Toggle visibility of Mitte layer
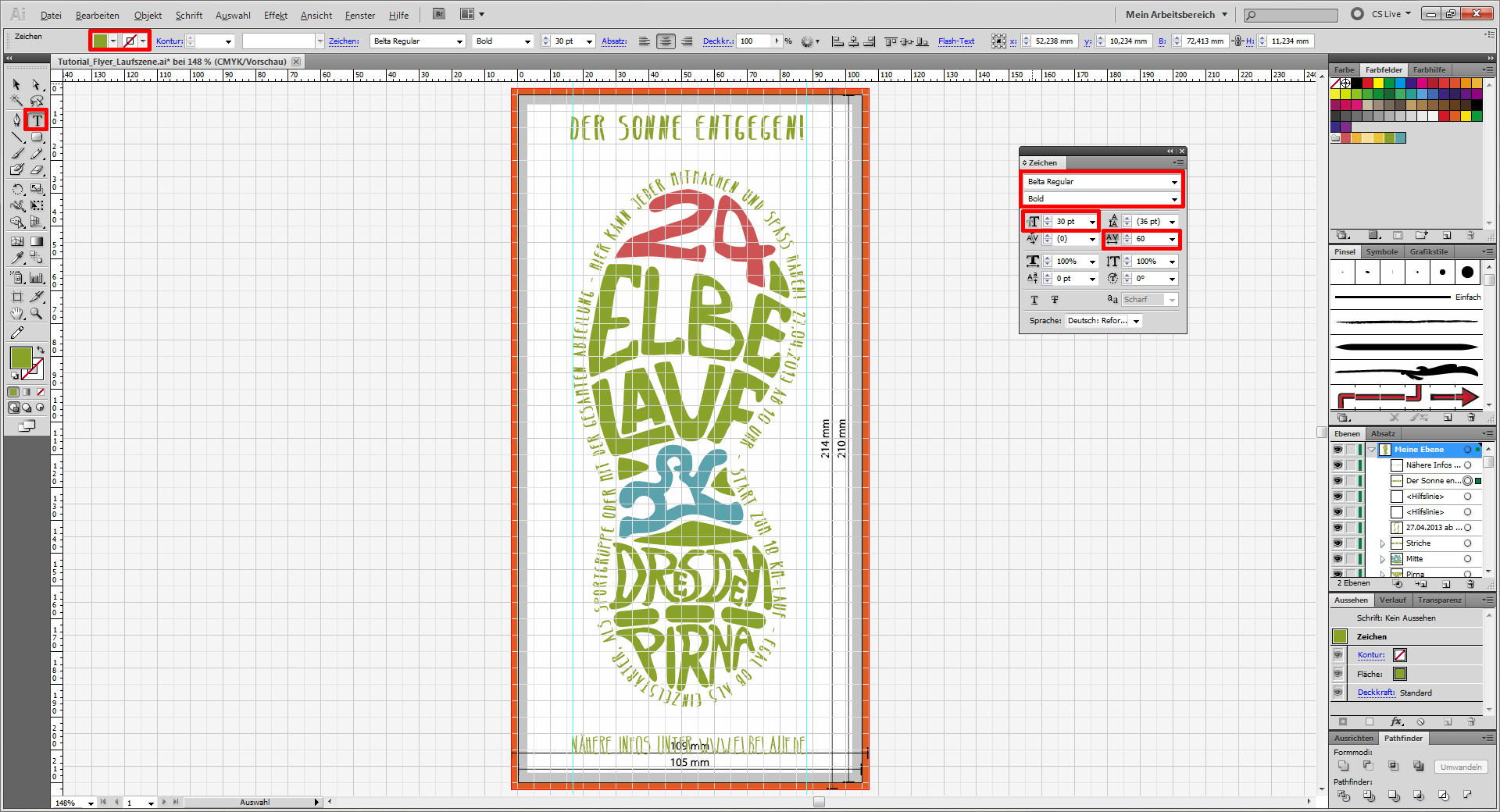 pos(1337,559)
